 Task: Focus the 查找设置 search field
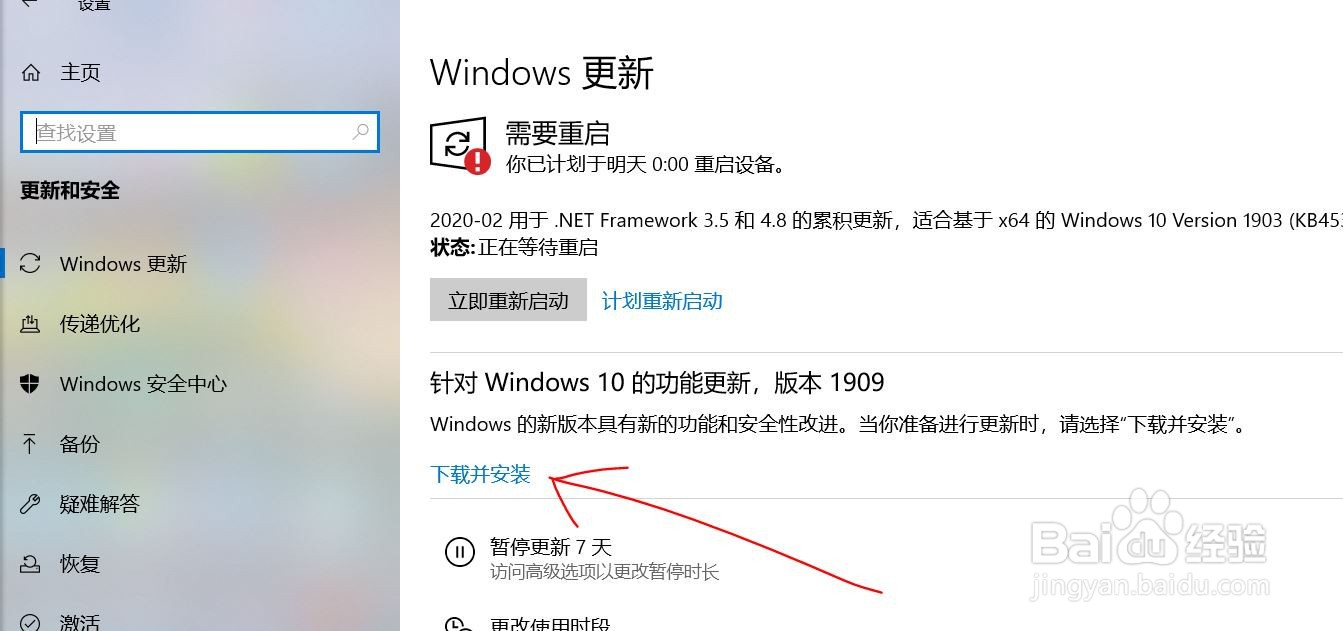pyautogui.click(x=200, y=132)
